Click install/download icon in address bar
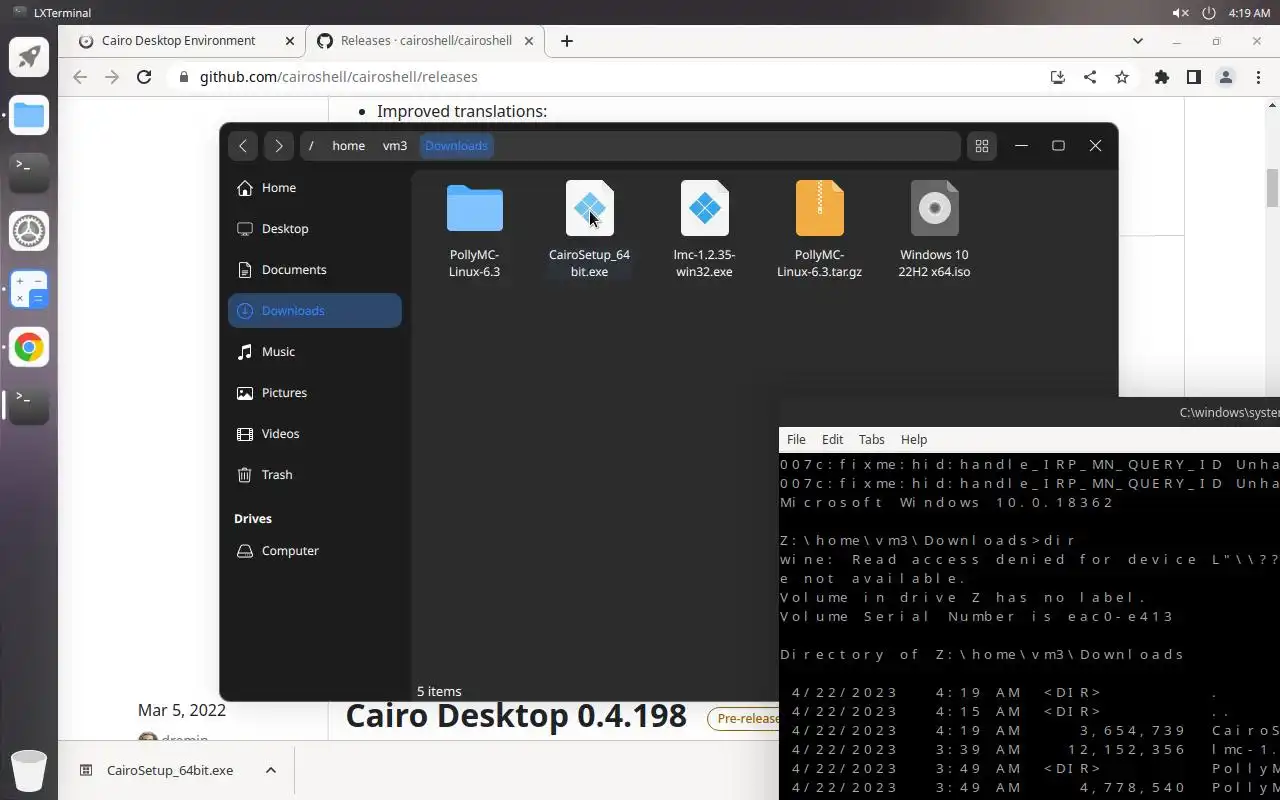The width and height of the screenshot is (1280, 800). coord(1057,77)
